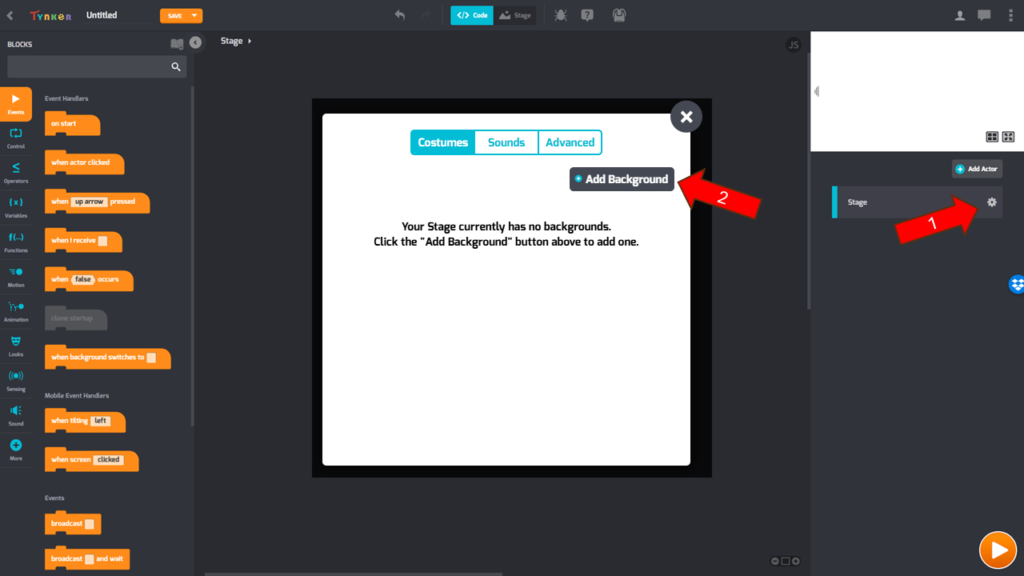Open the Advanced tab

570,142
